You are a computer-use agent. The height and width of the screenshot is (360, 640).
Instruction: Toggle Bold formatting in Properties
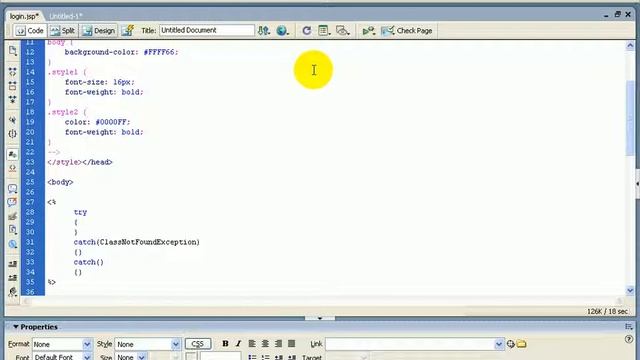225,344
